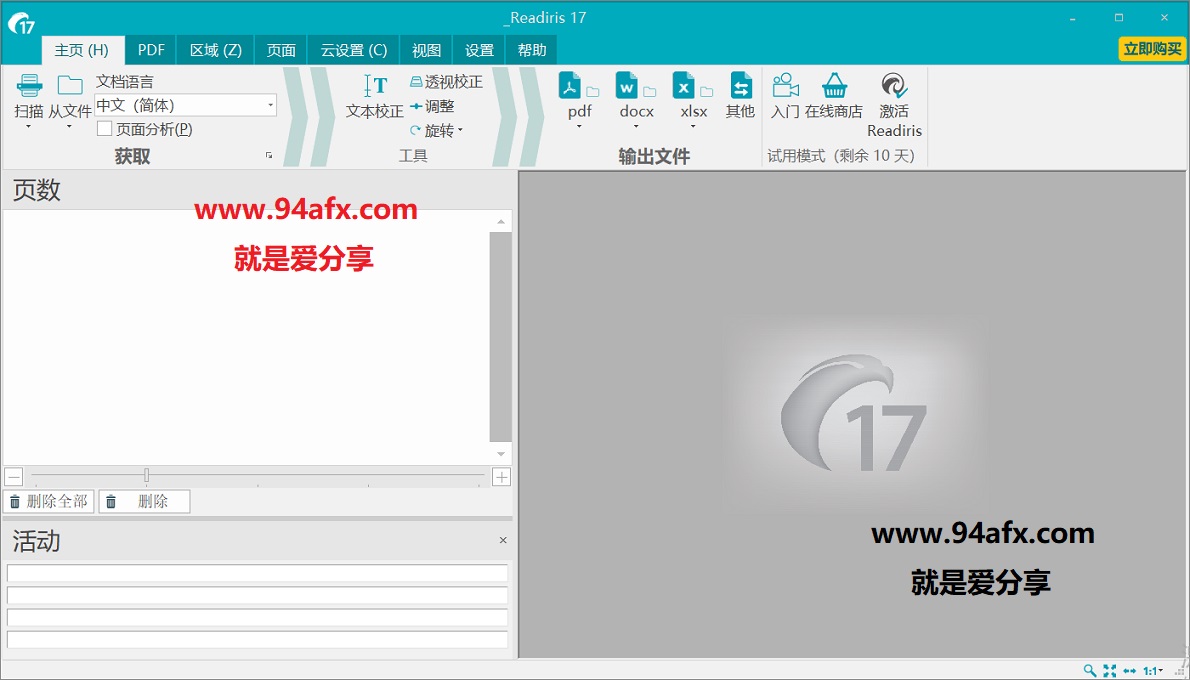Image resolution: width=1190 pixels, height=680 pixels.
Task: Switch to the Zones 区域 (Z) tab
Action: [x=216, y=50]
